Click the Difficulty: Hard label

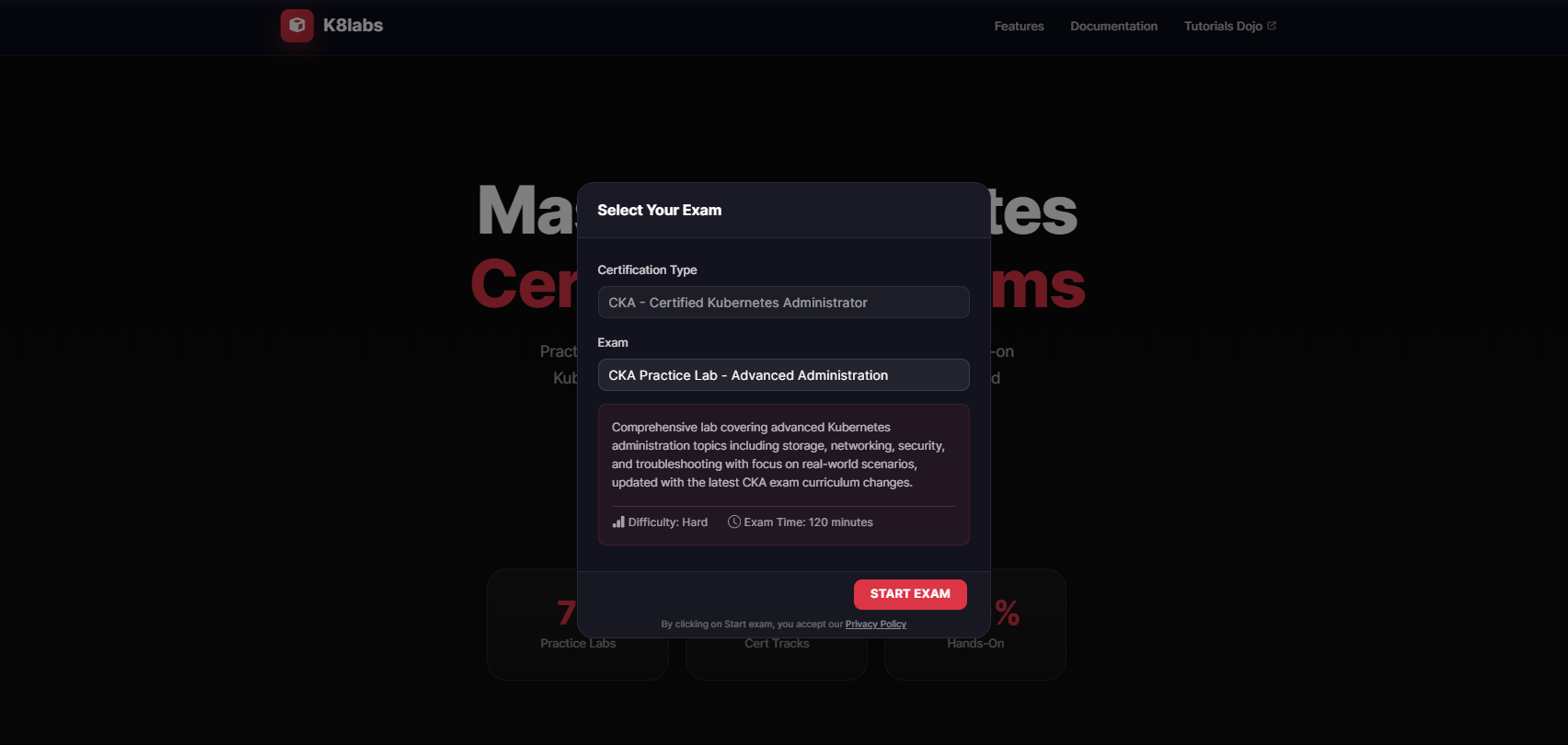(x=667, y=522)
